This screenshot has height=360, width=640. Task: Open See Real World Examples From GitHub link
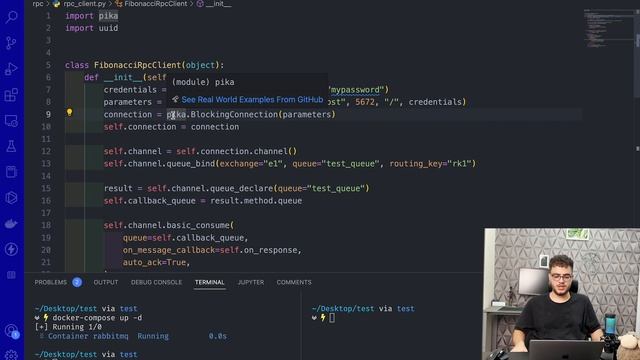252,99
